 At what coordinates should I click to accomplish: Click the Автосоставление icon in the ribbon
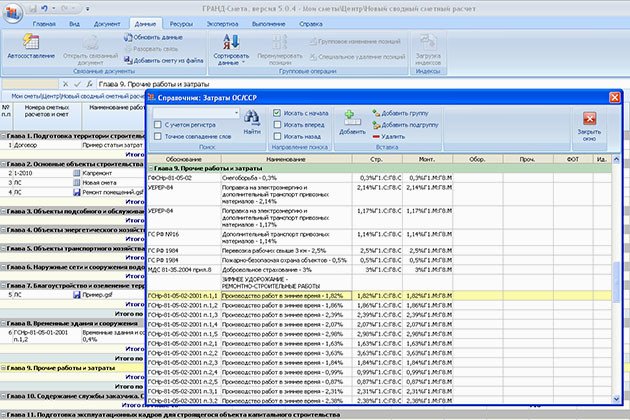tap(29, 41)
